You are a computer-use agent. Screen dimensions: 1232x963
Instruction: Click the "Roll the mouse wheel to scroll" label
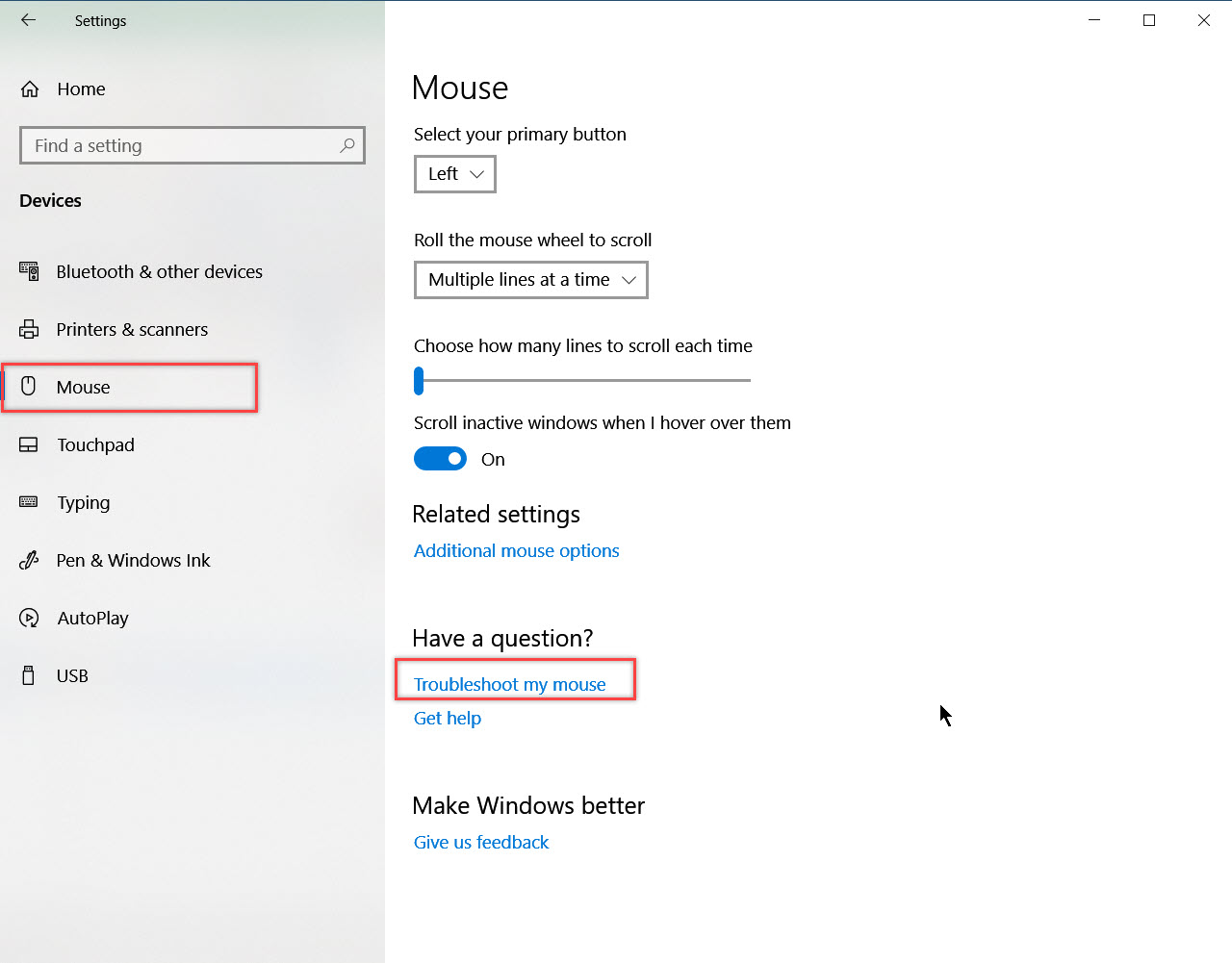(533, 241)
